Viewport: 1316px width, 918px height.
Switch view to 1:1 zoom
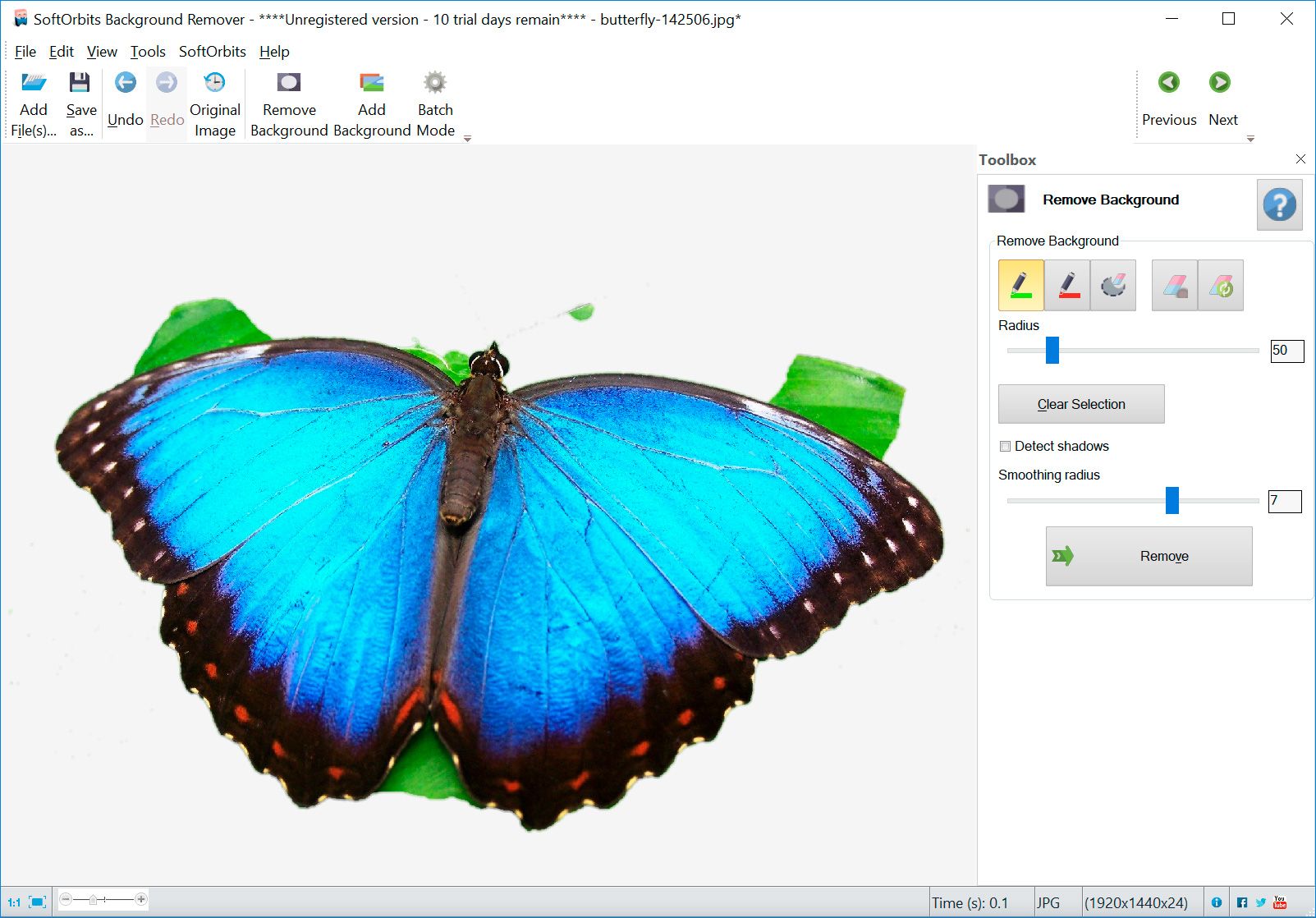(15, 901)
